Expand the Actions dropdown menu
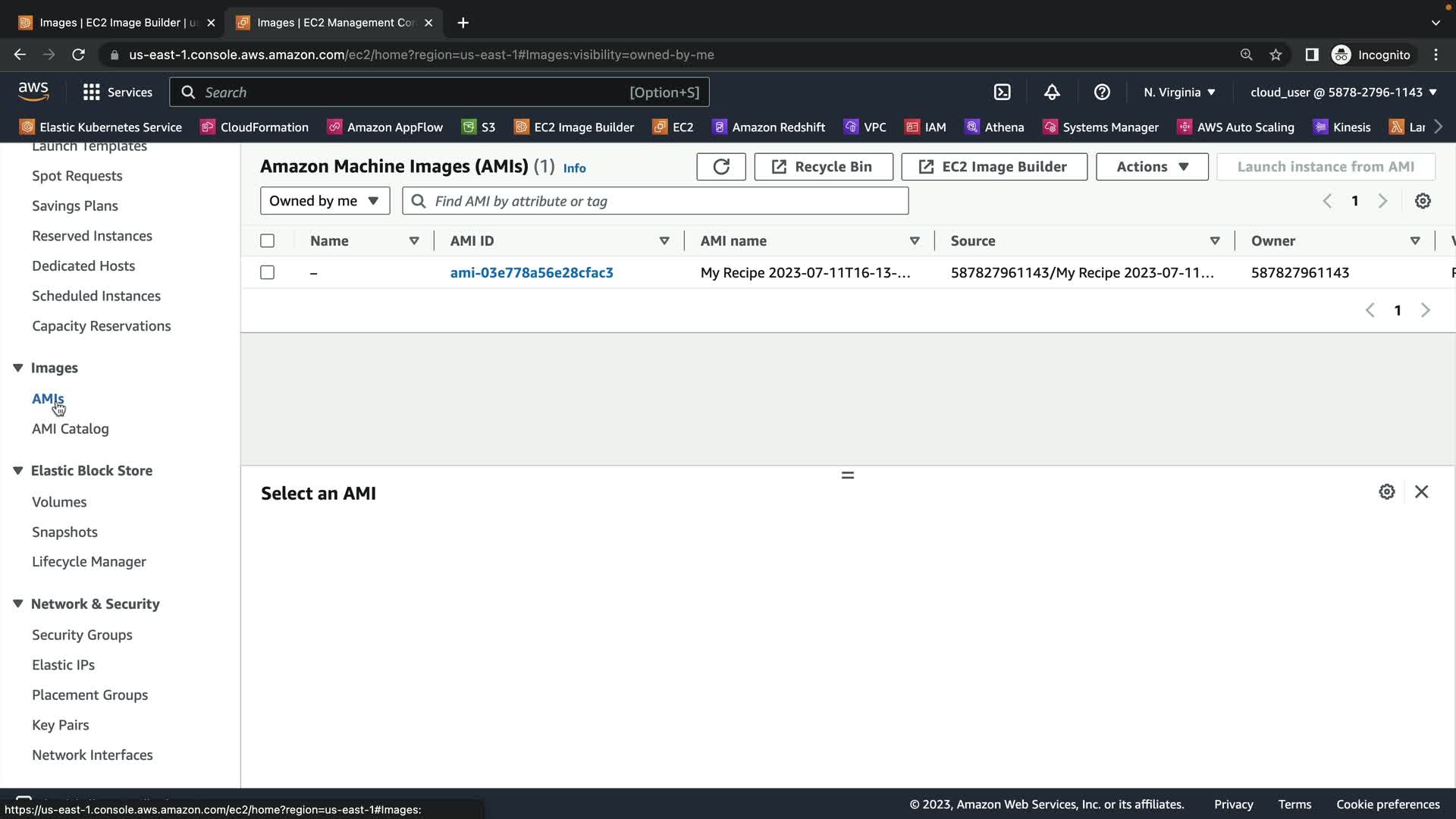The width and height of the screenshot is (1456, 819). tap(1151, 167)
